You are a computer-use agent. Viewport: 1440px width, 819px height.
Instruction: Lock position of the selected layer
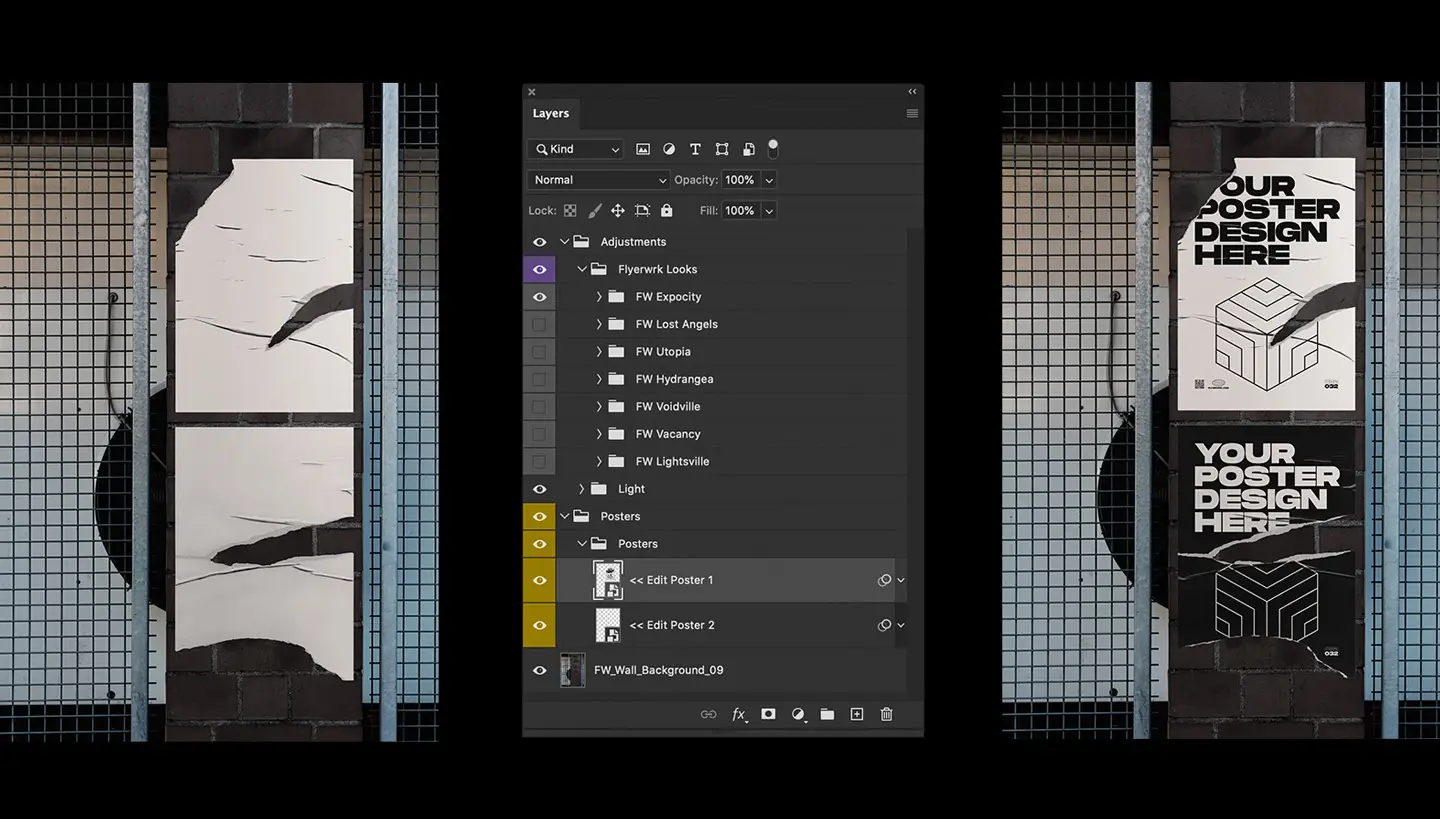618,210
